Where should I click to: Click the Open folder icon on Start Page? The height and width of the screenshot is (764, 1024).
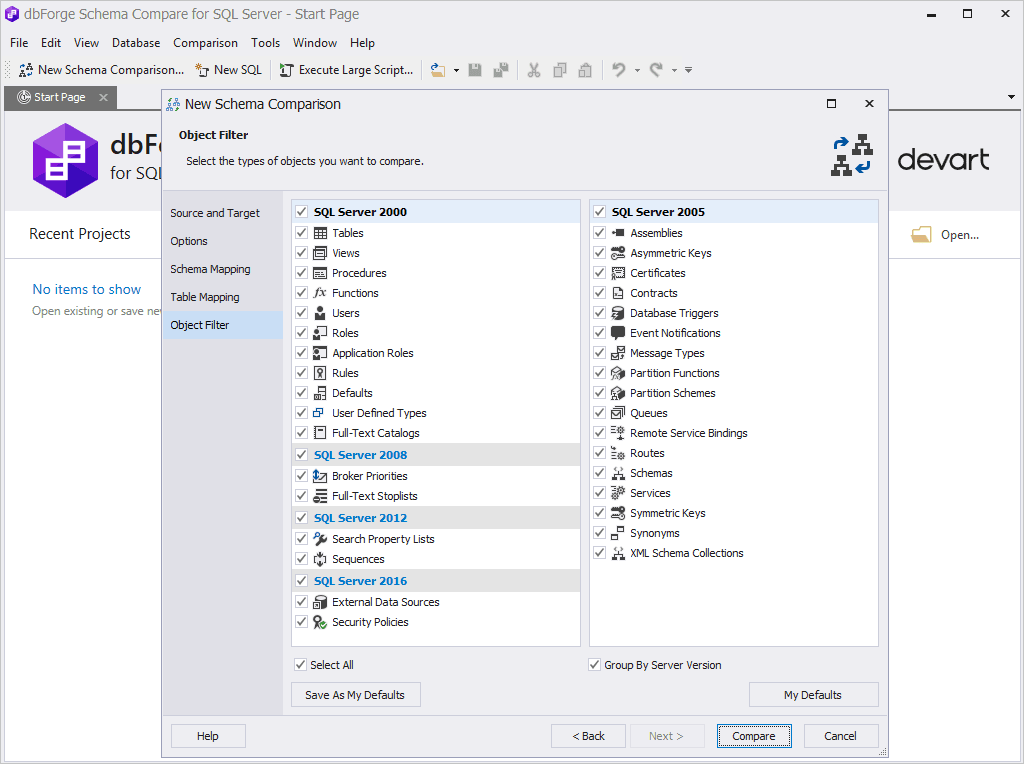click(x=921, y=234)
